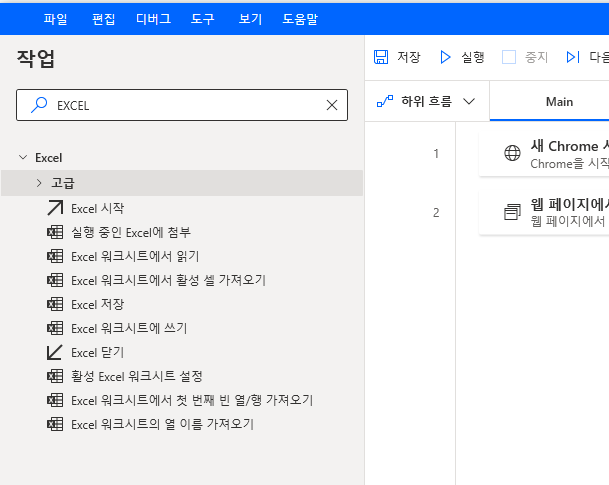Switch to the Main tab
This screenshot has height=485, width=609.
tap(559, 101)
